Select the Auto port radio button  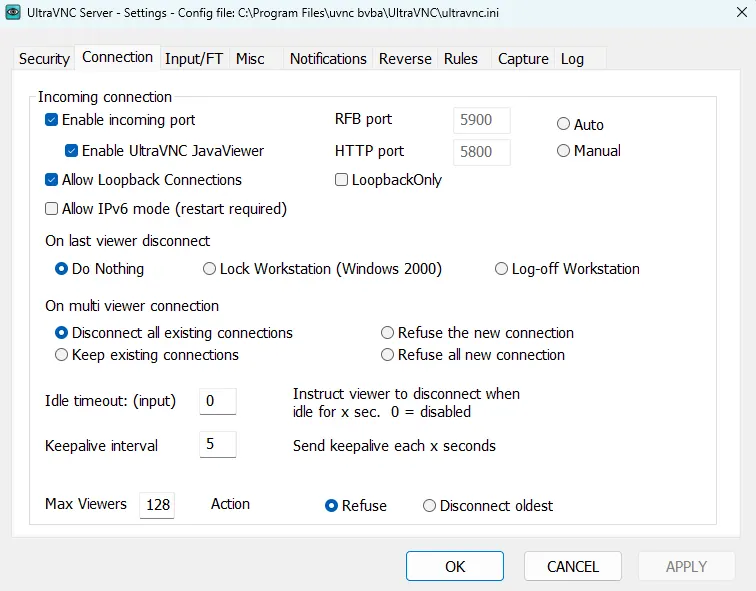(564, 125)
